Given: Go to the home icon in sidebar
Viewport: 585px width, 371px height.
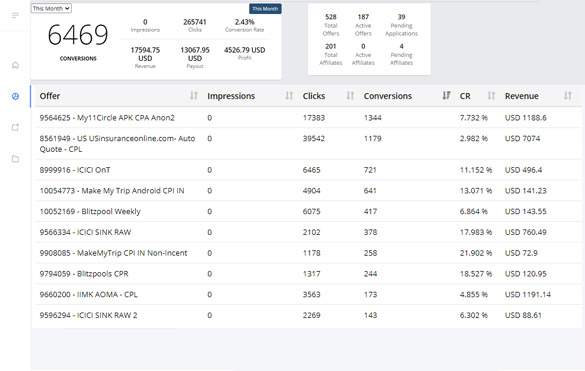Looking at the screenshot, I should click(15, 65).
